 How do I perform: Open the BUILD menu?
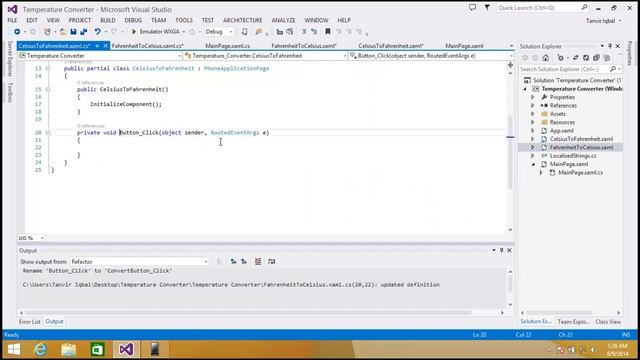108,20
